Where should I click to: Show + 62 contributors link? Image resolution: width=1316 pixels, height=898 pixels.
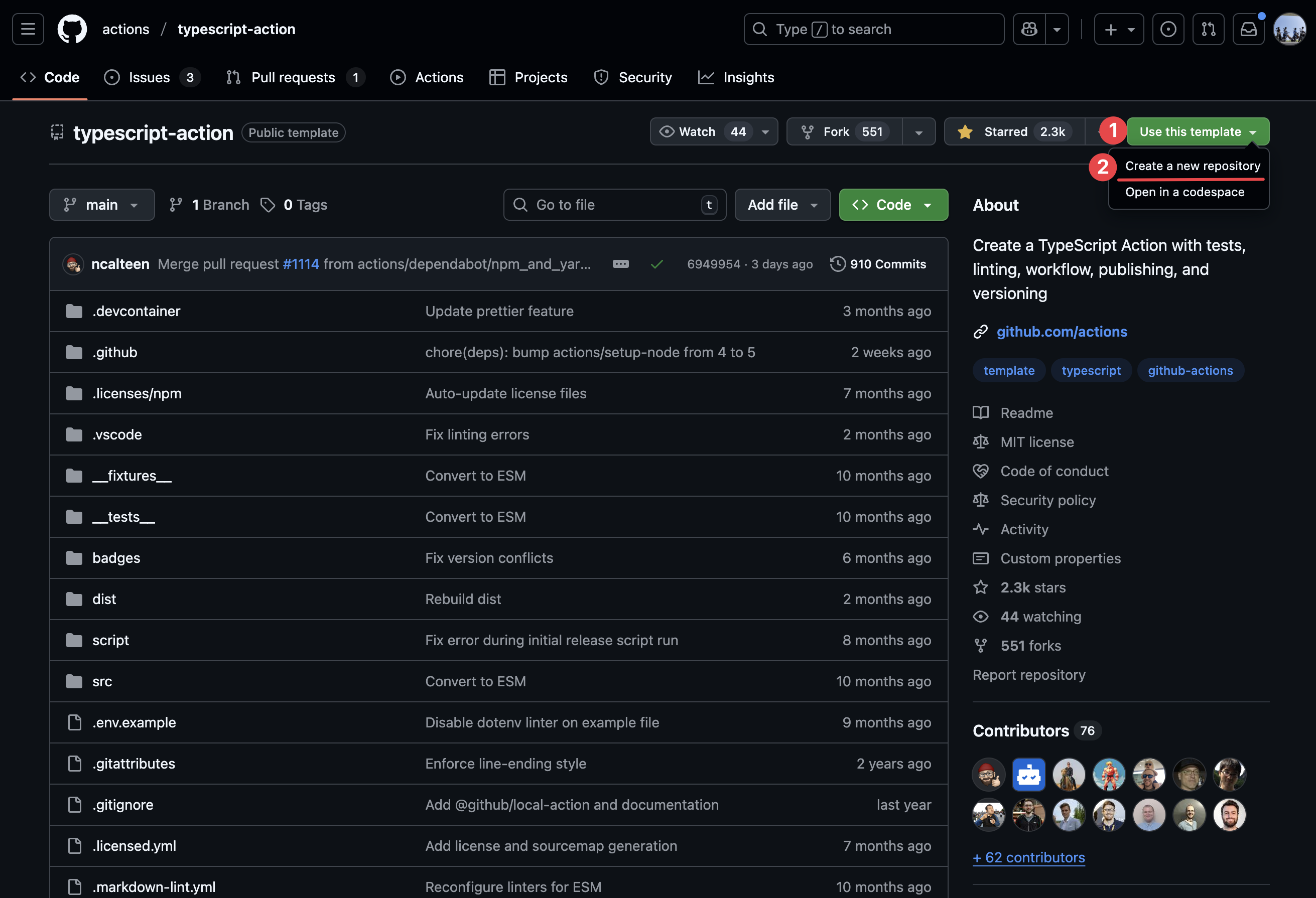tap(1029, 858)
